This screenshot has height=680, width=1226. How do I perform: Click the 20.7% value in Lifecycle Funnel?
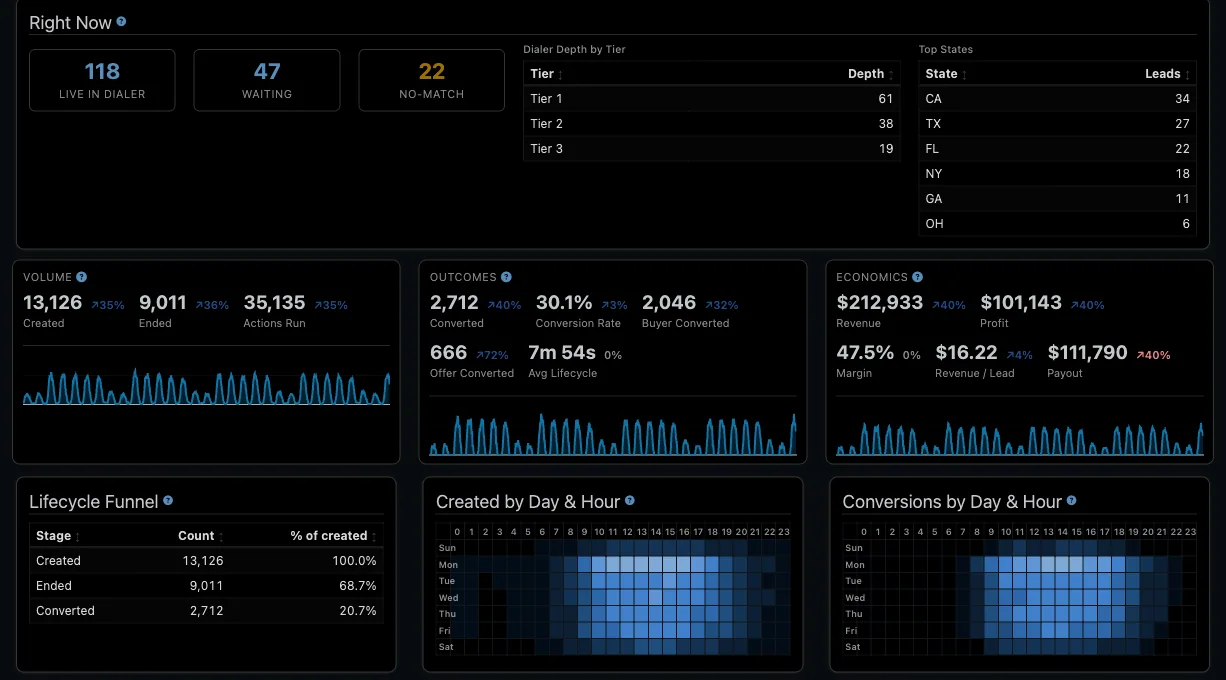pyautogui.click(x=358, y=611)
